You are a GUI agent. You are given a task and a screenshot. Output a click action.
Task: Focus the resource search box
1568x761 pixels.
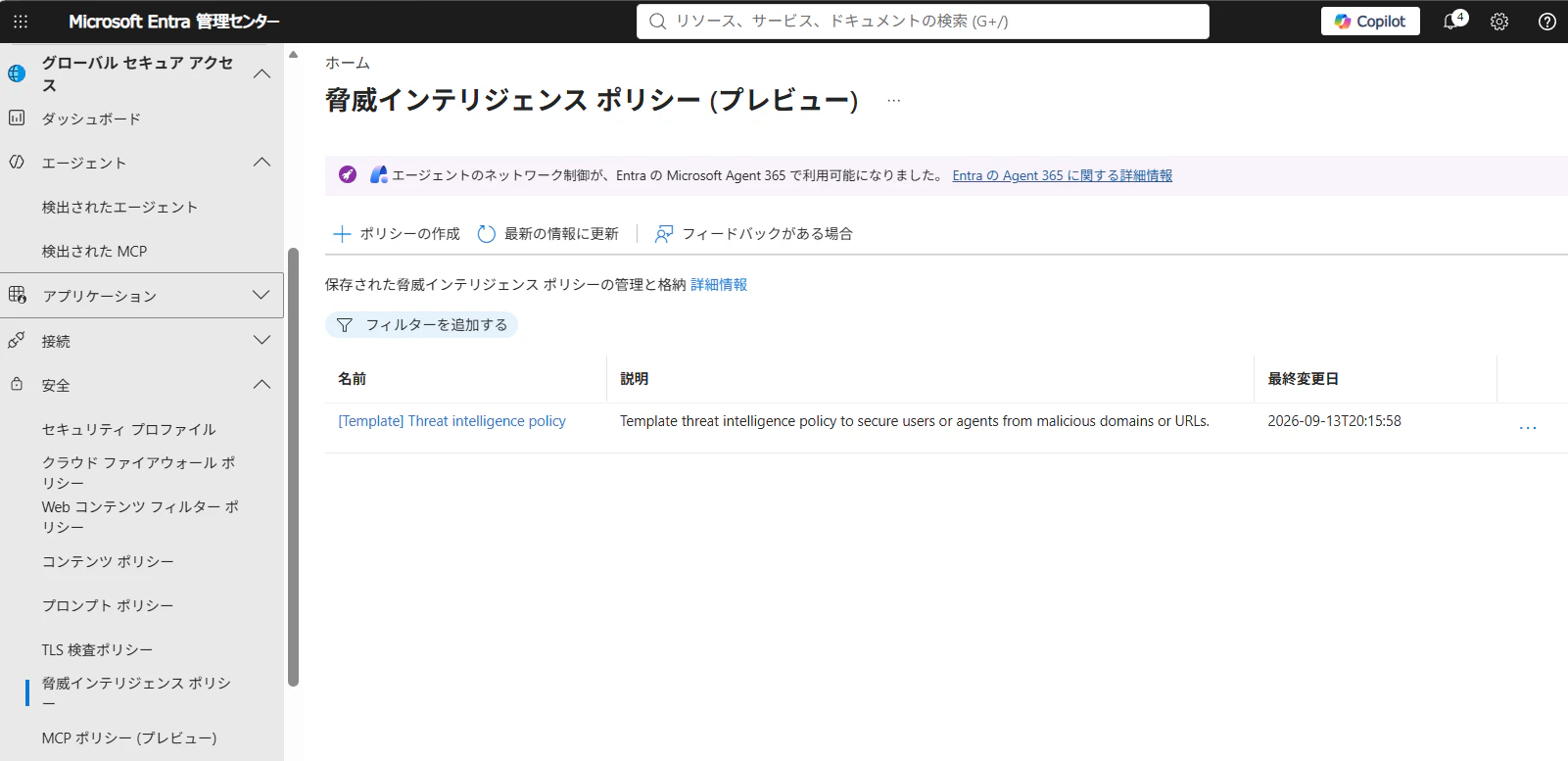(923, 22)
